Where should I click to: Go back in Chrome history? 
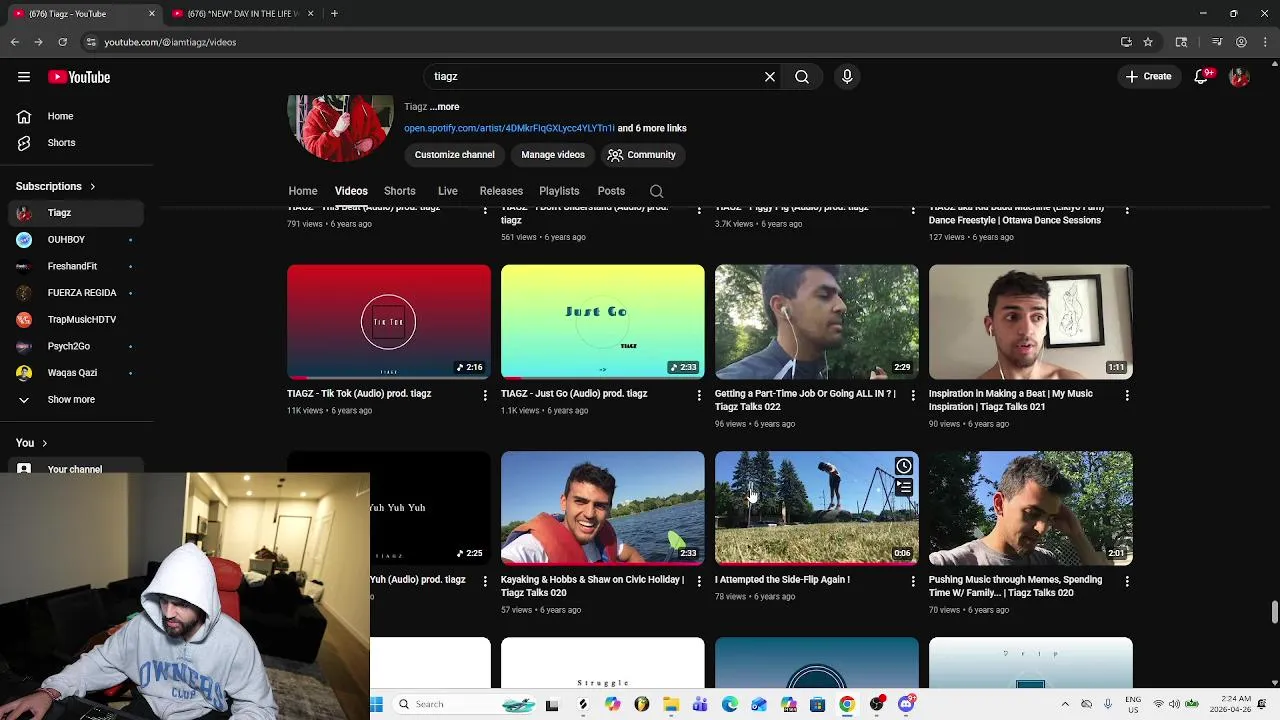(15, 42)
